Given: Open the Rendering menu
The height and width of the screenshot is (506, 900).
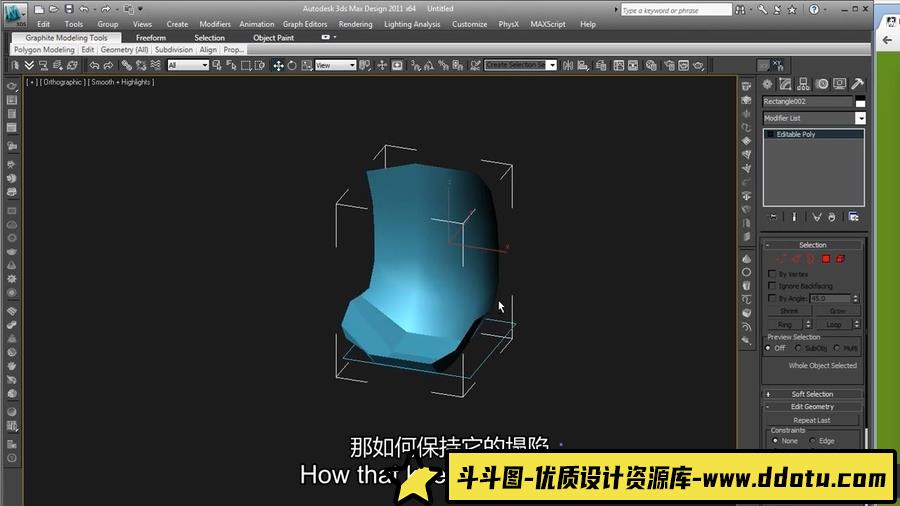Looking at the screenshot, I should pos(355,24).
